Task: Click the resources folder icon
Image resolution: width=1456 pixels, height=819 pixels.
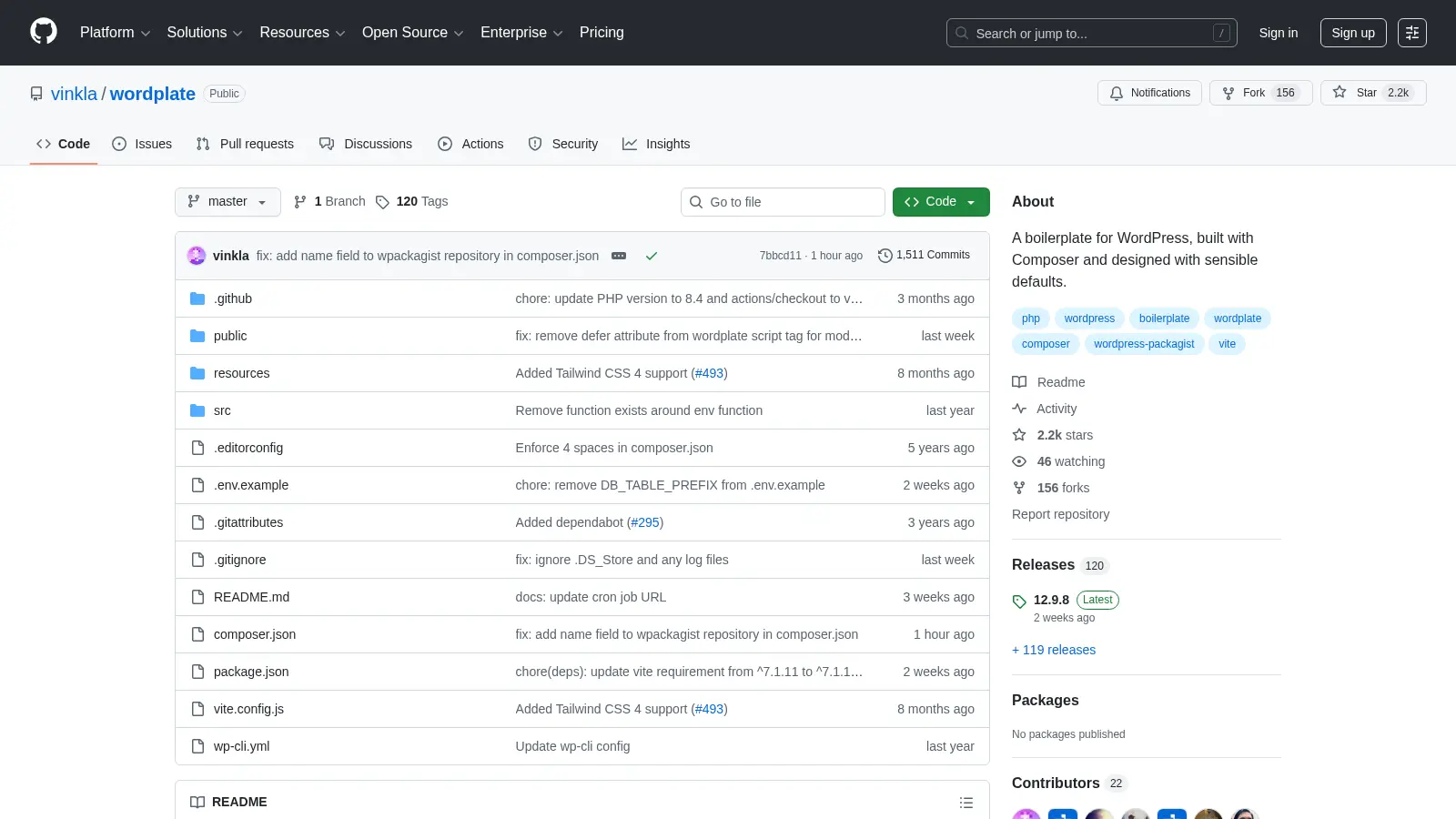Action: [197, 373]
